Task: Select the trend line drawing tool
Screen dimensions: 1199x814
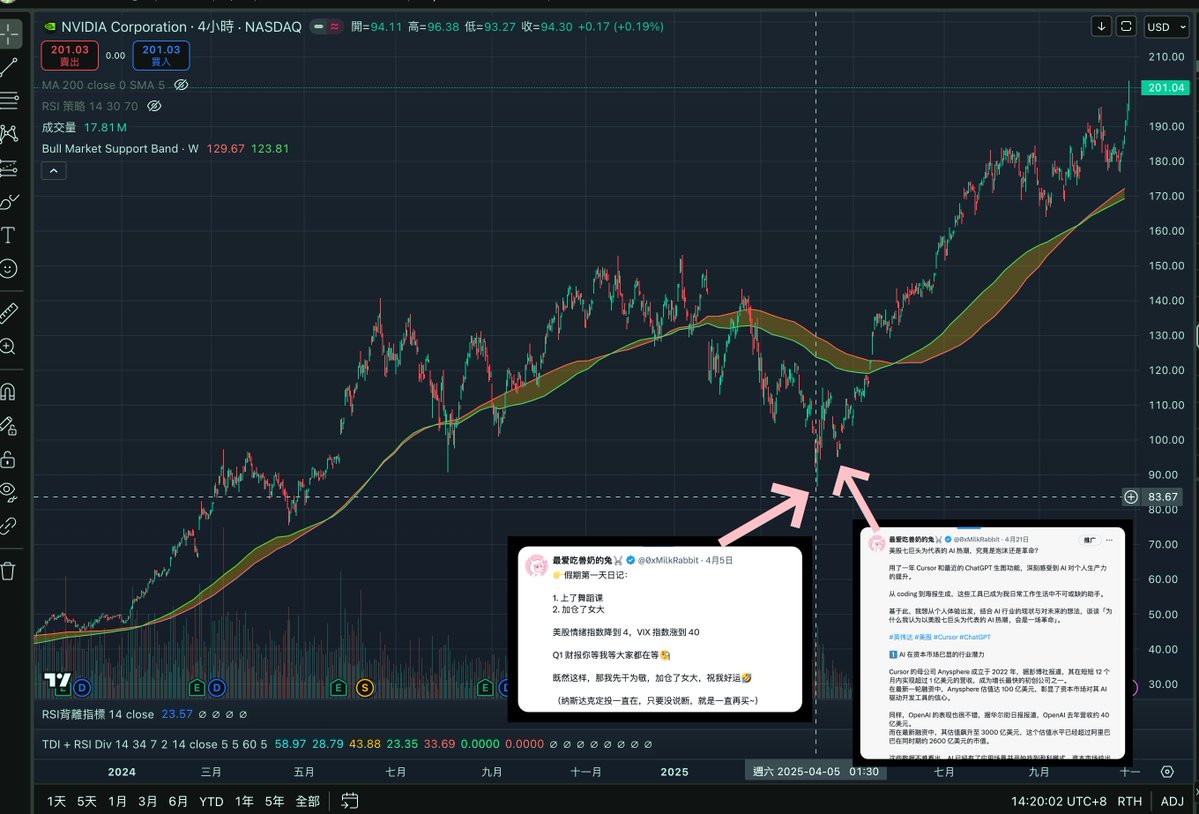Action: [9, 67]
